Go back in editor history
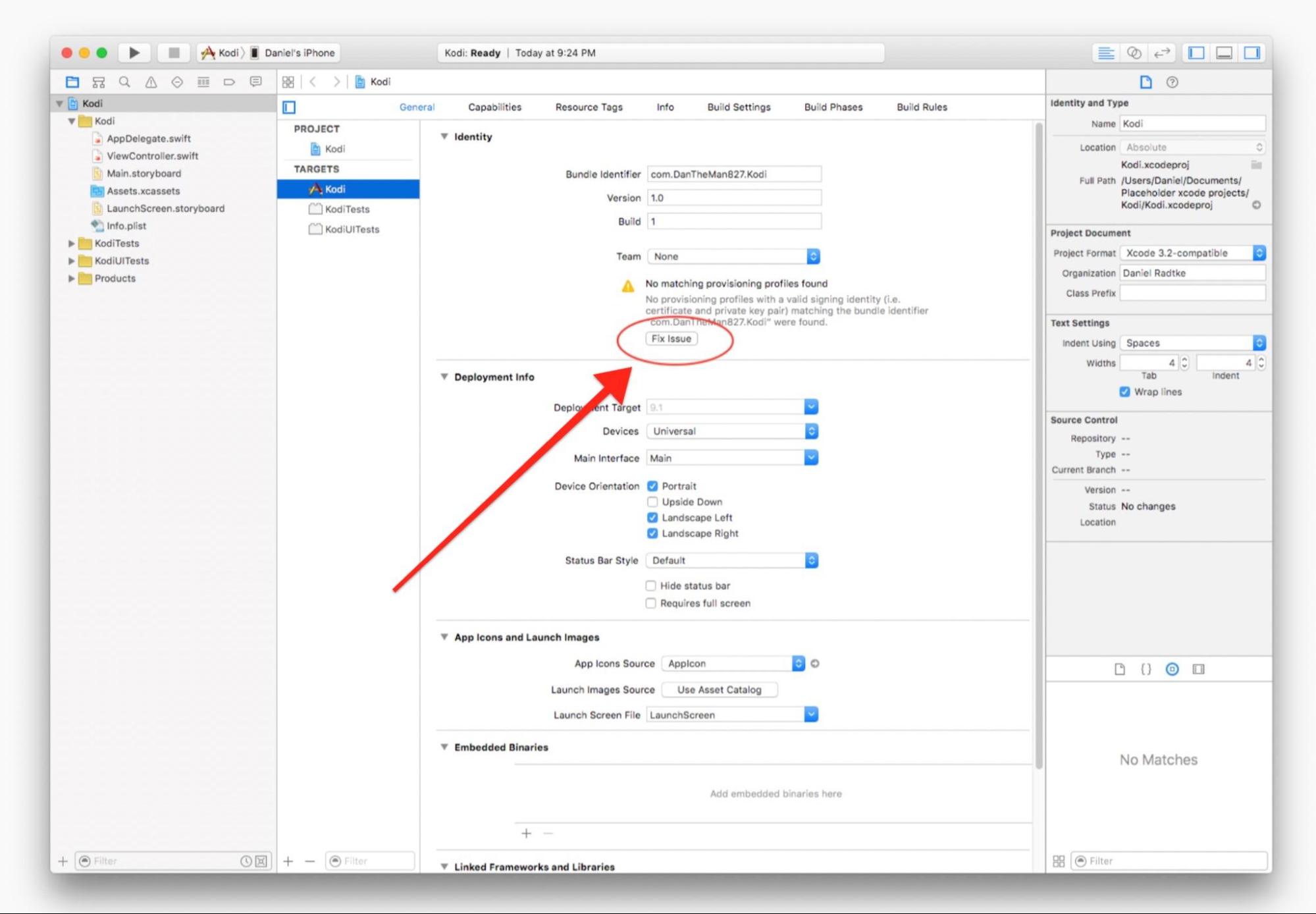 313,82
